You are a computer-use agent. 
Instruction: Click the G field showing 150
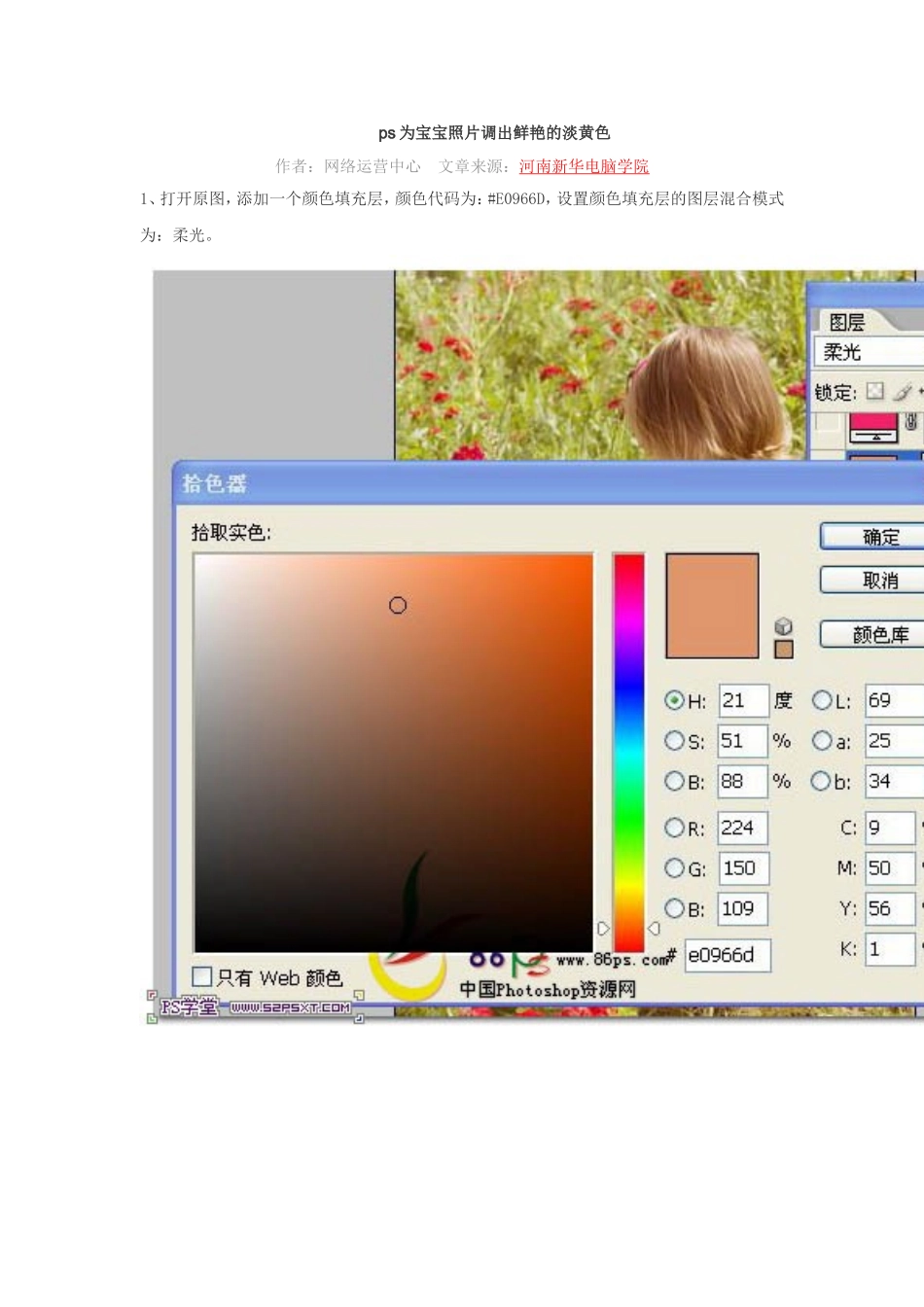tap(743, 868)
